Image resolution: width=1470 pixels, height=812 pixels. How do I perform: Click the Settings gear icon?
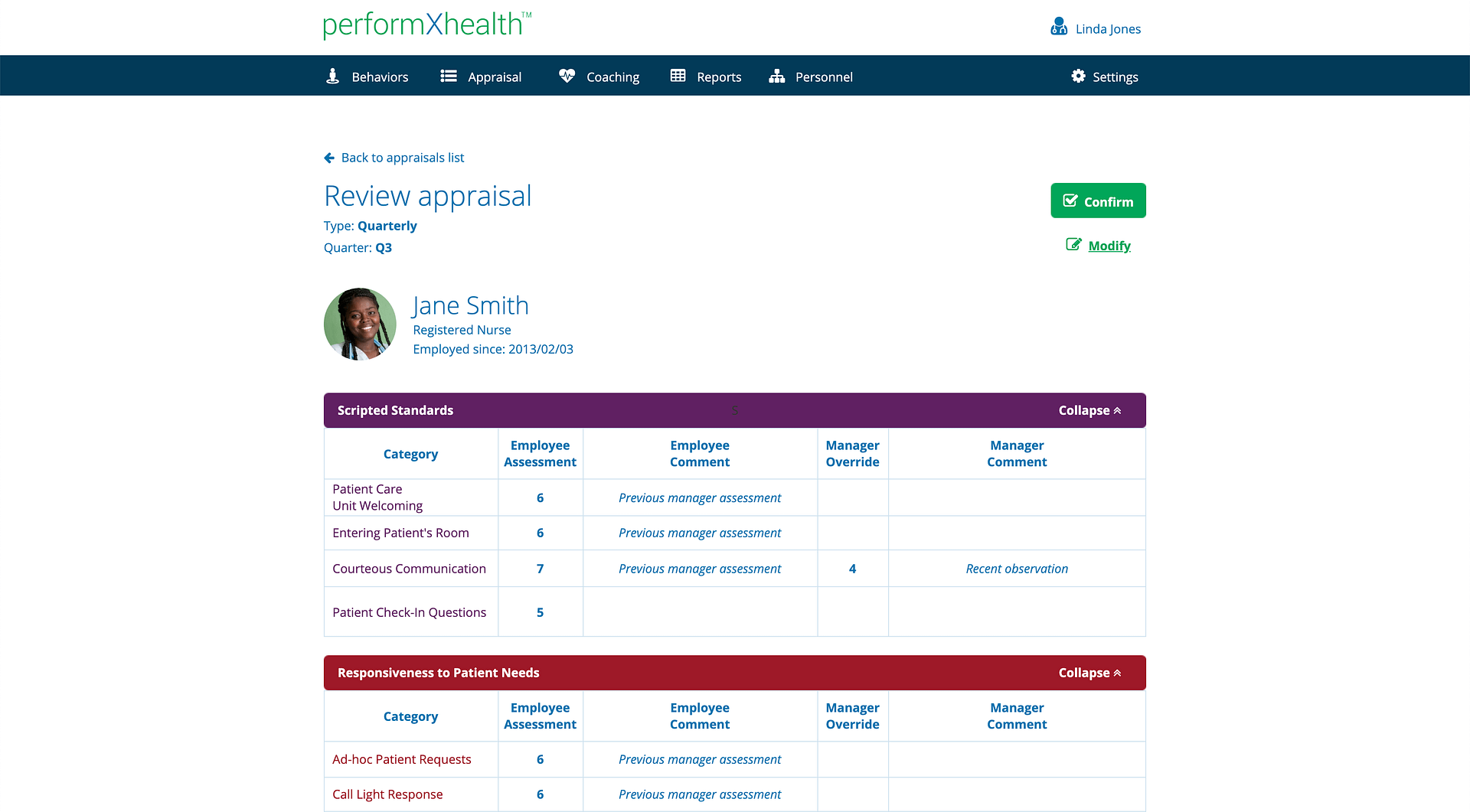coord(1078,76)
